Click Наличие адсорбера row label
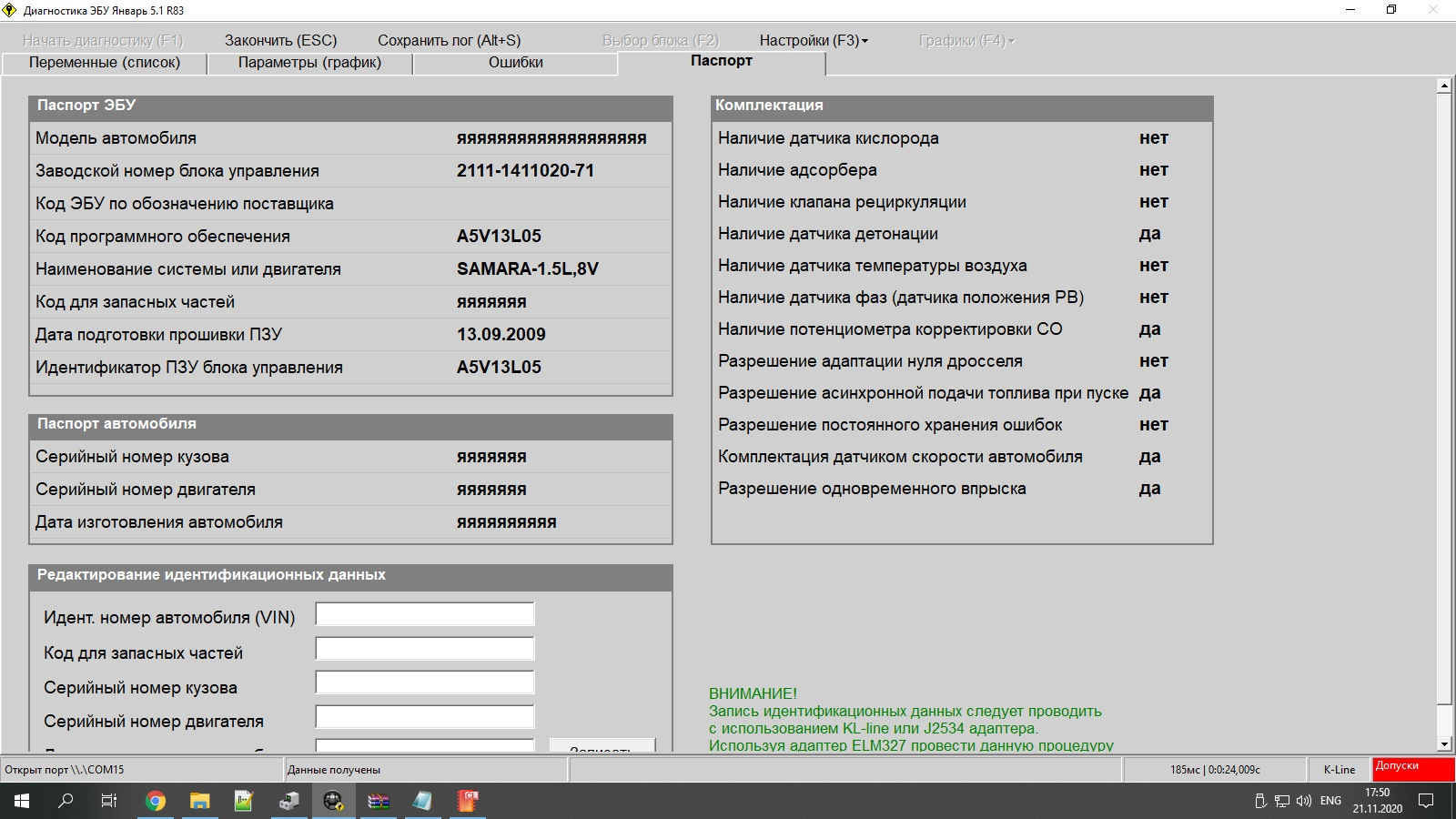Viewport: 1456px width, 819px height. 797,170
